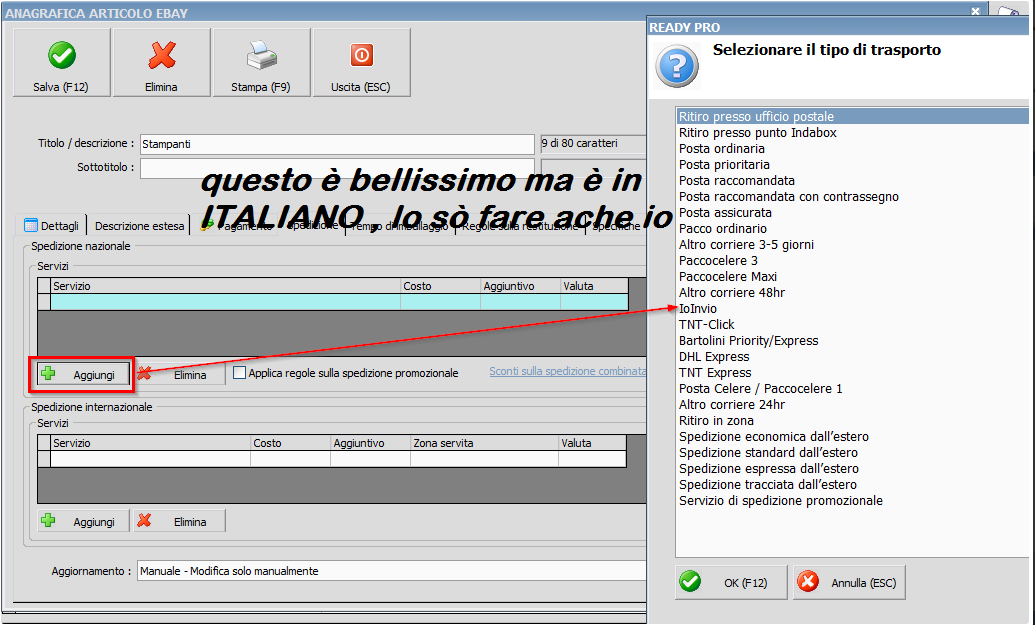Click the green check icon on OK (F12)

[x=690, y=582]
